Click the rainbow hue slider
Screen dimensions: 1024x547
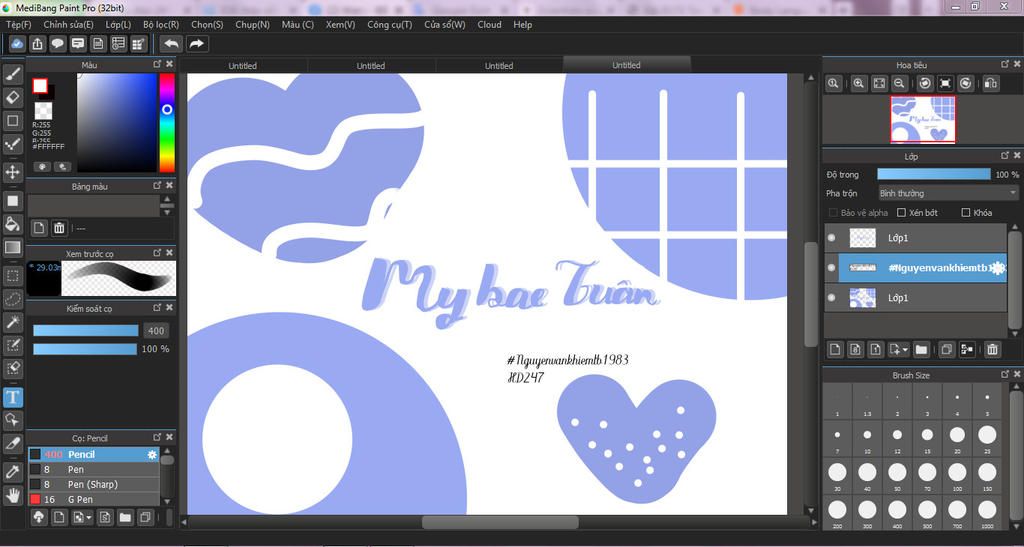(x=167, y=122)
